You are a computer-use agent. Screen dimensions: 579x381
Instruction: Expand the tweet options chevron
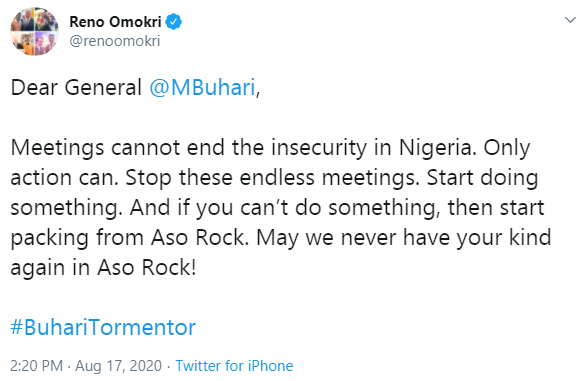571,20
